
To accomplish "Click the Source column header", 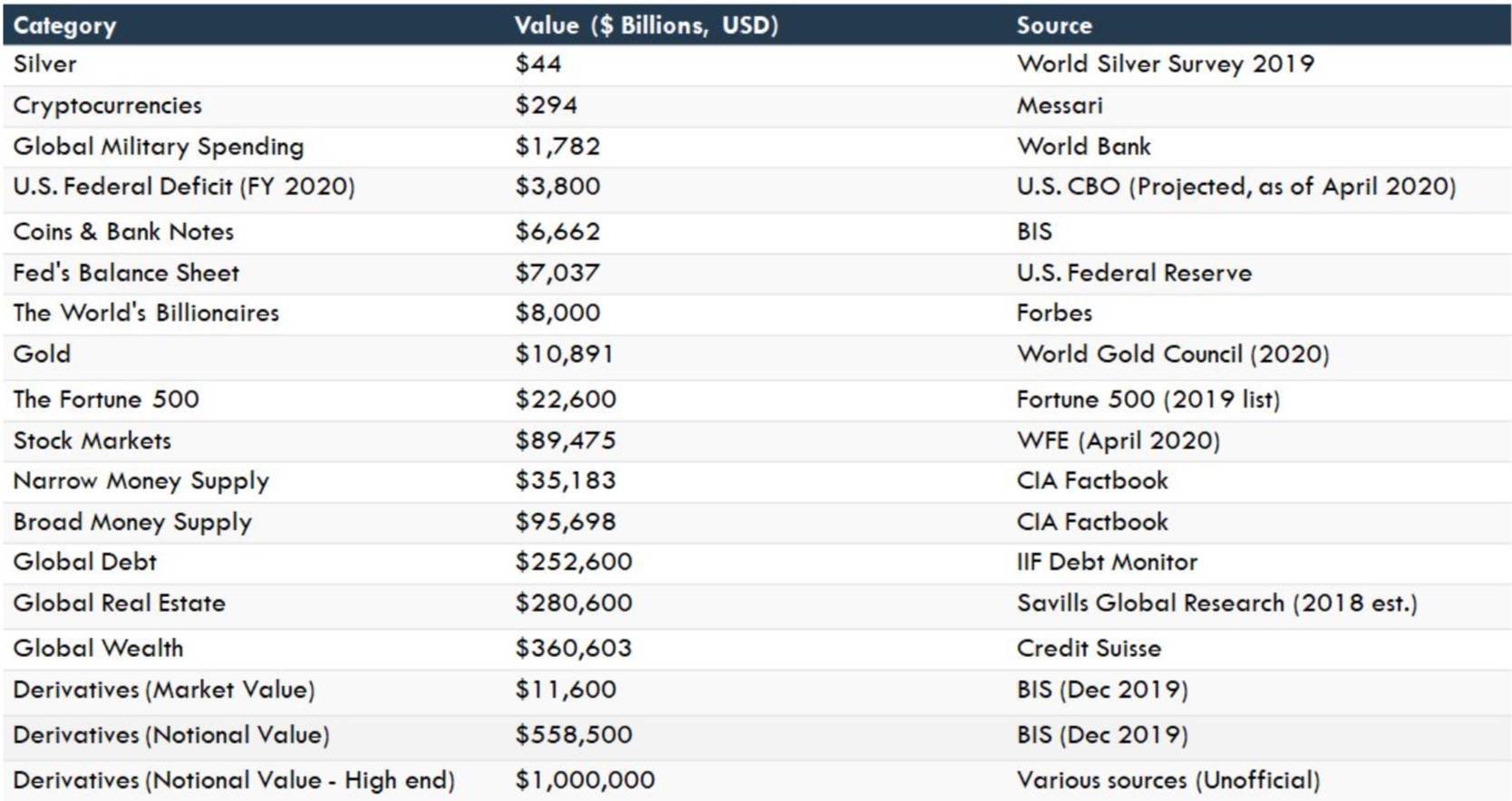I will (x=1053, y=25).
